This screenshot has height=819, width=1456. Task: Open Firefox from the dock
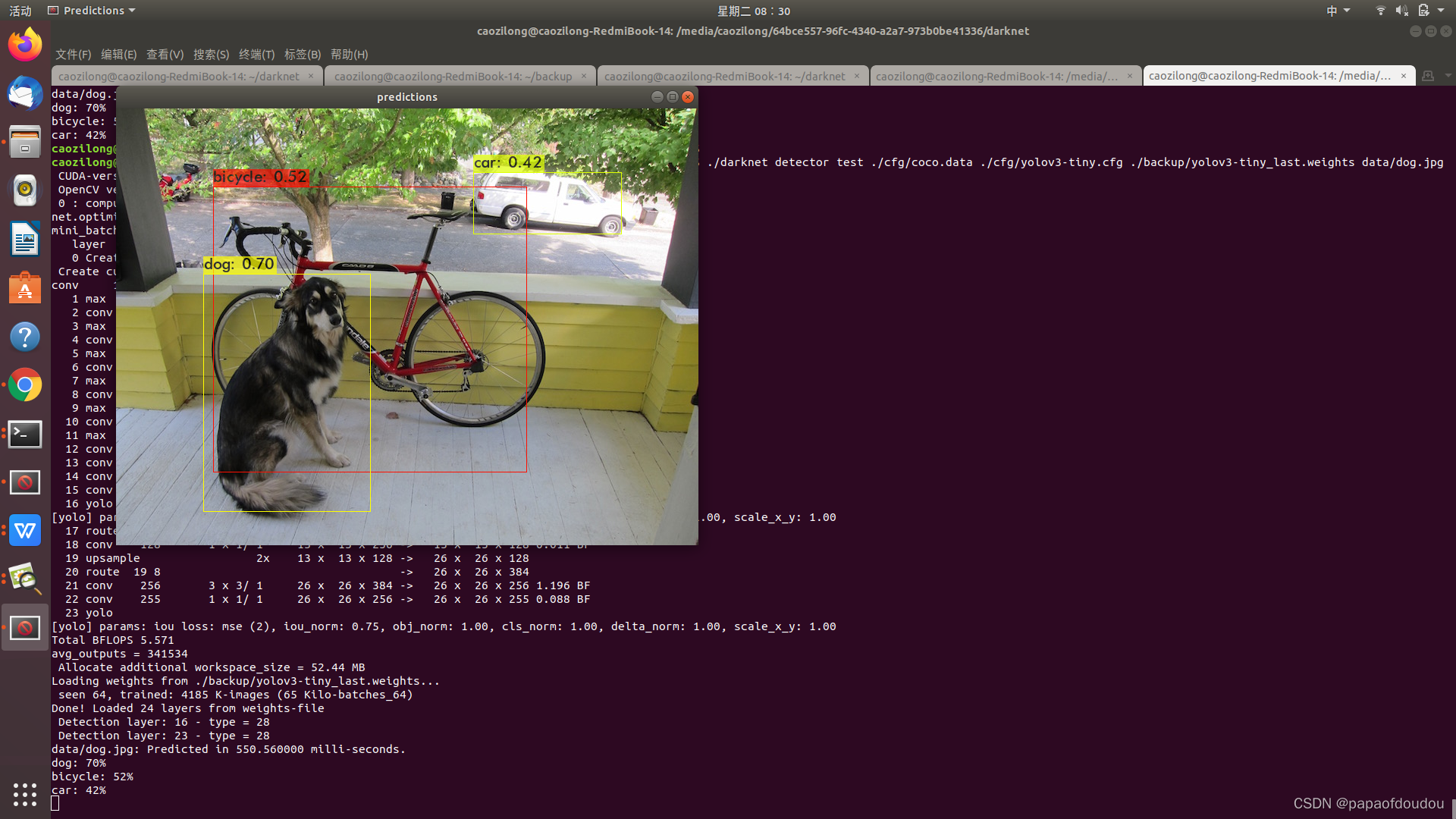[25, 44]
